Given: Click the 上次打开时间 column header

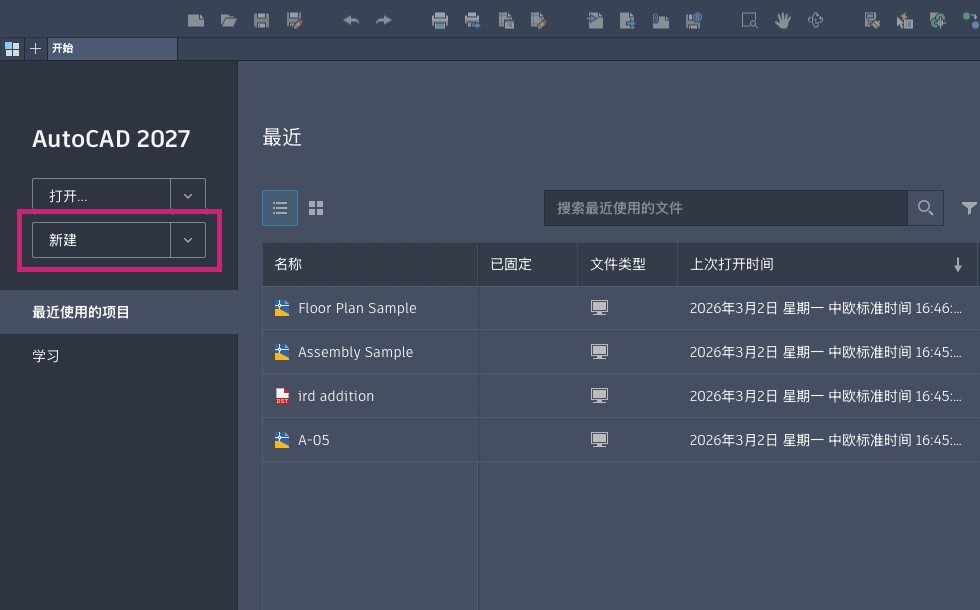Looking at the screenshot, I should [x=828, y=264].
